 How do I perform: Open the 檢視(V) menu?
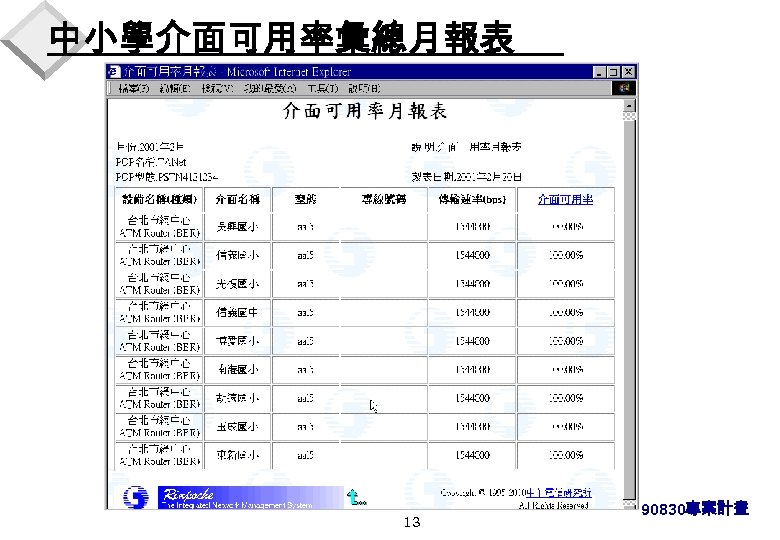click(217, 89)
